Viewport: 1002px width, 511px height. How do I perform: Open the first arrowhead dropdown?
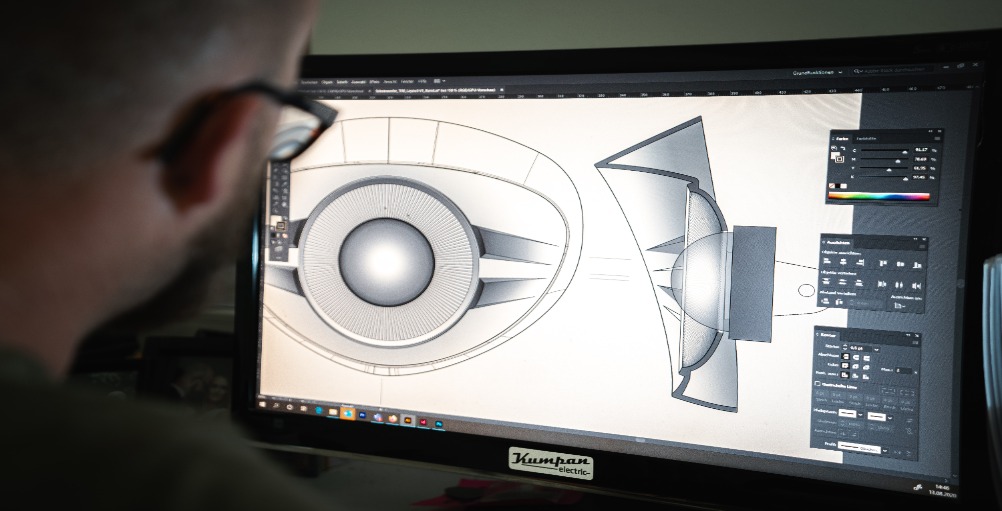(x=861, y=415)
